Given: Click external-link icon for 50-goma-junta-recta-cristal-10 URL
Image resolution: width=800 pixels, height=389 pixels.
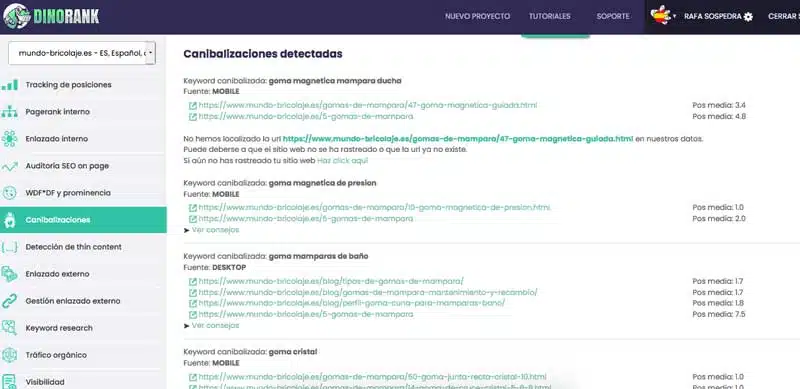Looking at the screenshot, I should (192, 377).
